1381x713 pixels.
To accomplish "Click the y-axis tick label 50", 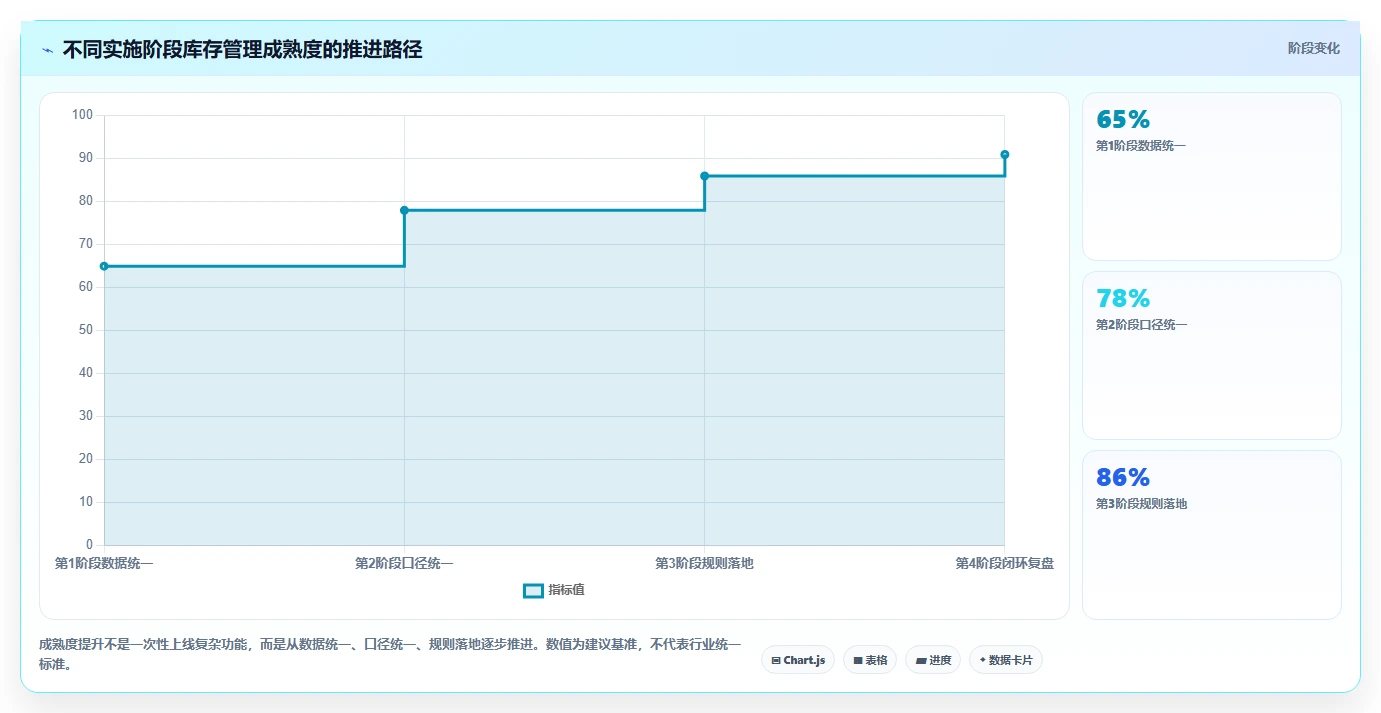I will pos(85,330).
